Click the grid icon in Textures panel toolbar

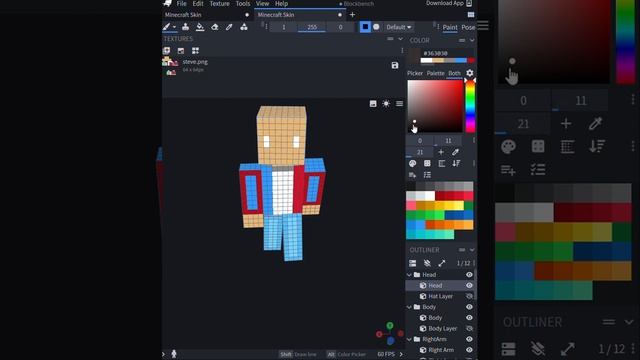[196, 51]
